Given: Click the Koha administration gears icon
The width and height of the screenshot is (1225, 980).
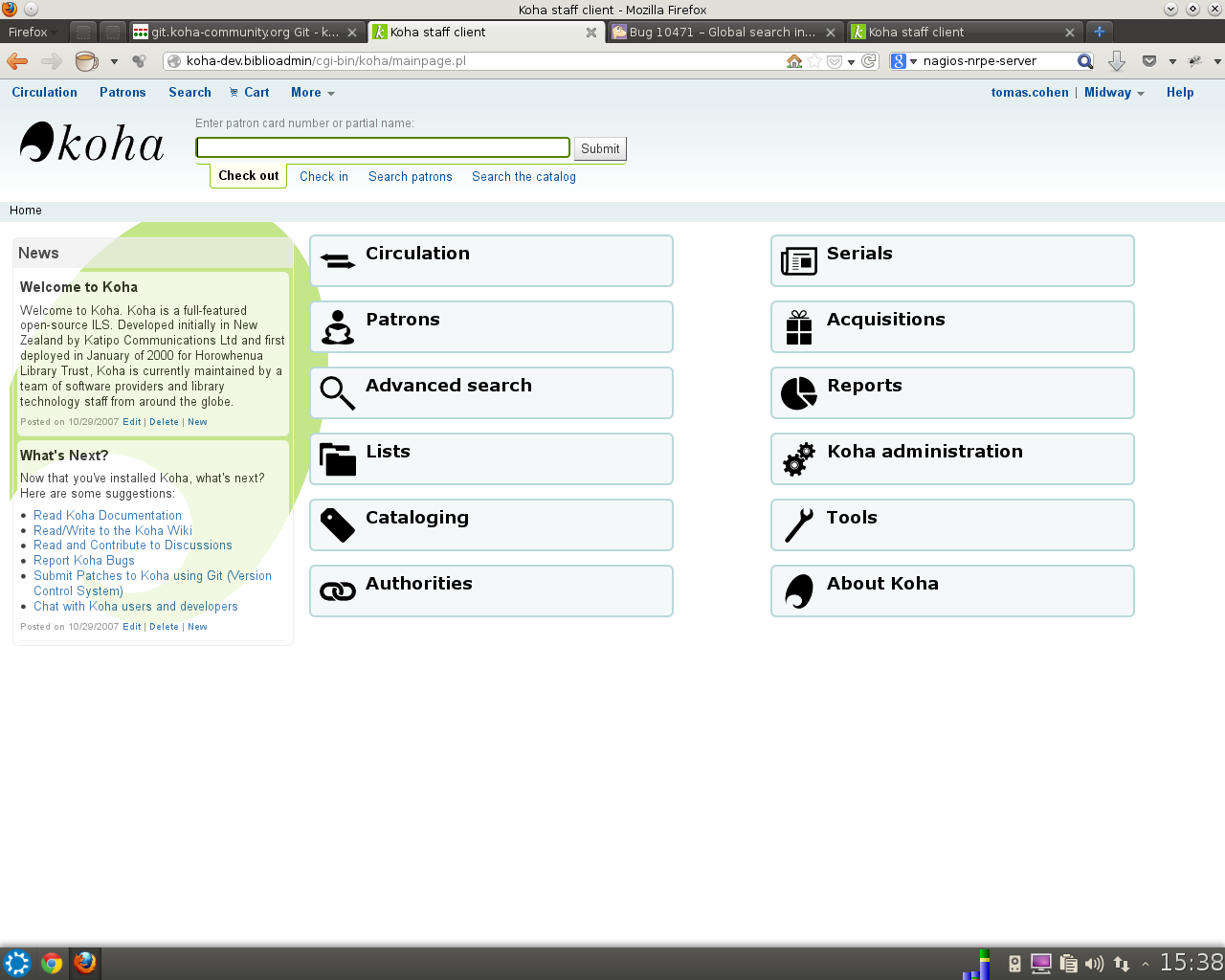Looking at the screenshot, I should tap(798, 459).
